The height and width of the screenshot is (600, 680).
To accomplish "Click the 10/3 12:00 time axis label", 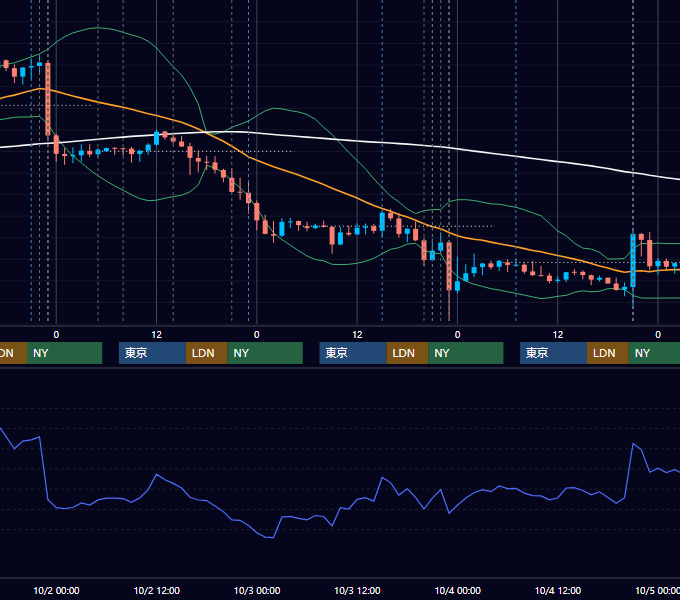I will (x=357, y=590).
